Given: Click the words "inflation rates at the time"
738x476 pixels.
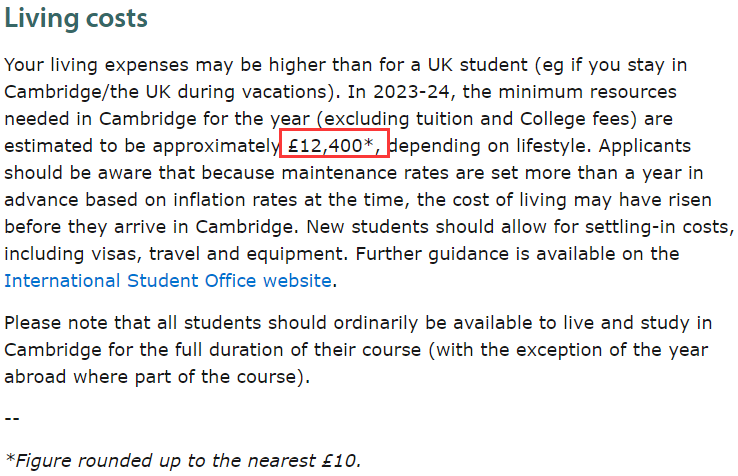Looking at the screenshot, I should [x=316, y=200].
